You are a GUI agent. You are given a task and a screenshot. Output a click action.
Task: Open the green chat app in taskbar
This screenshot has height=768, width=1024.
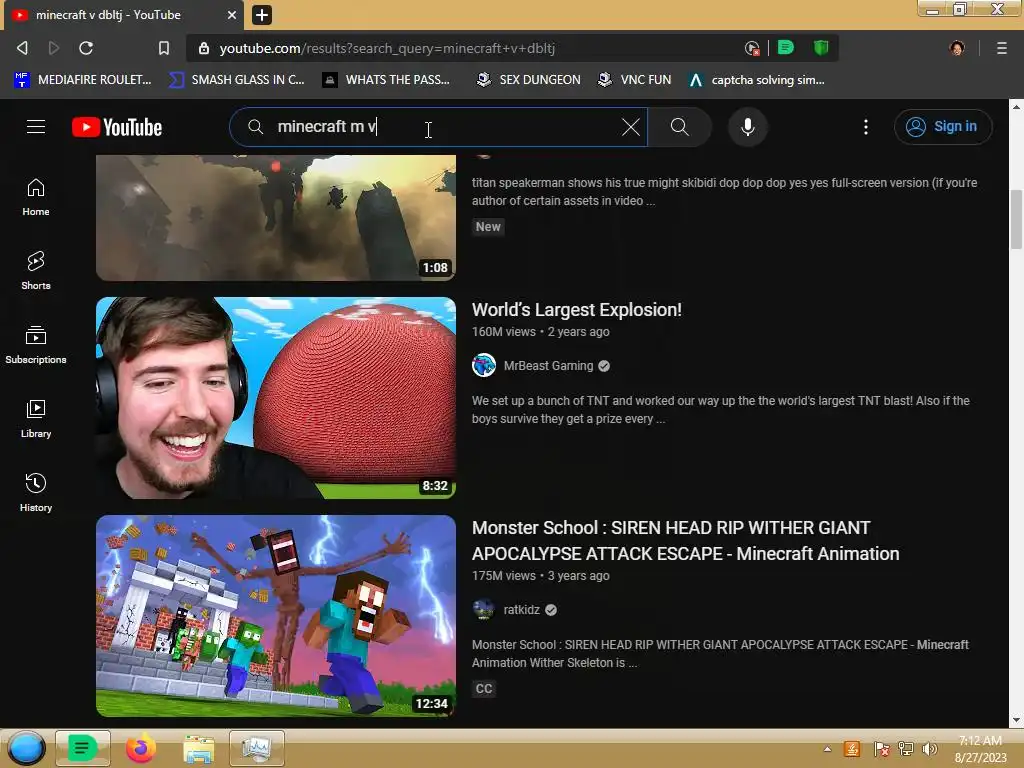[82, 748]
